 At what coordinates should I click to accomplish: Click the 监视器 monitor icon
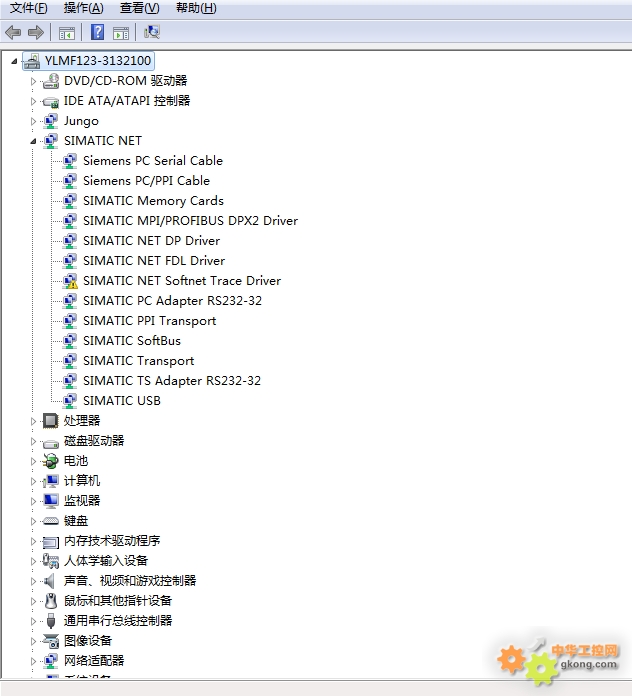click(51, 501)
